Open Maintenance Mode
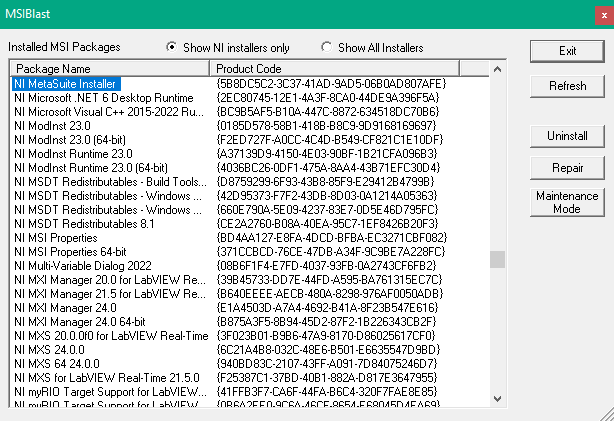614x421 pixels. pyautogui.click(x=567, y=202)
